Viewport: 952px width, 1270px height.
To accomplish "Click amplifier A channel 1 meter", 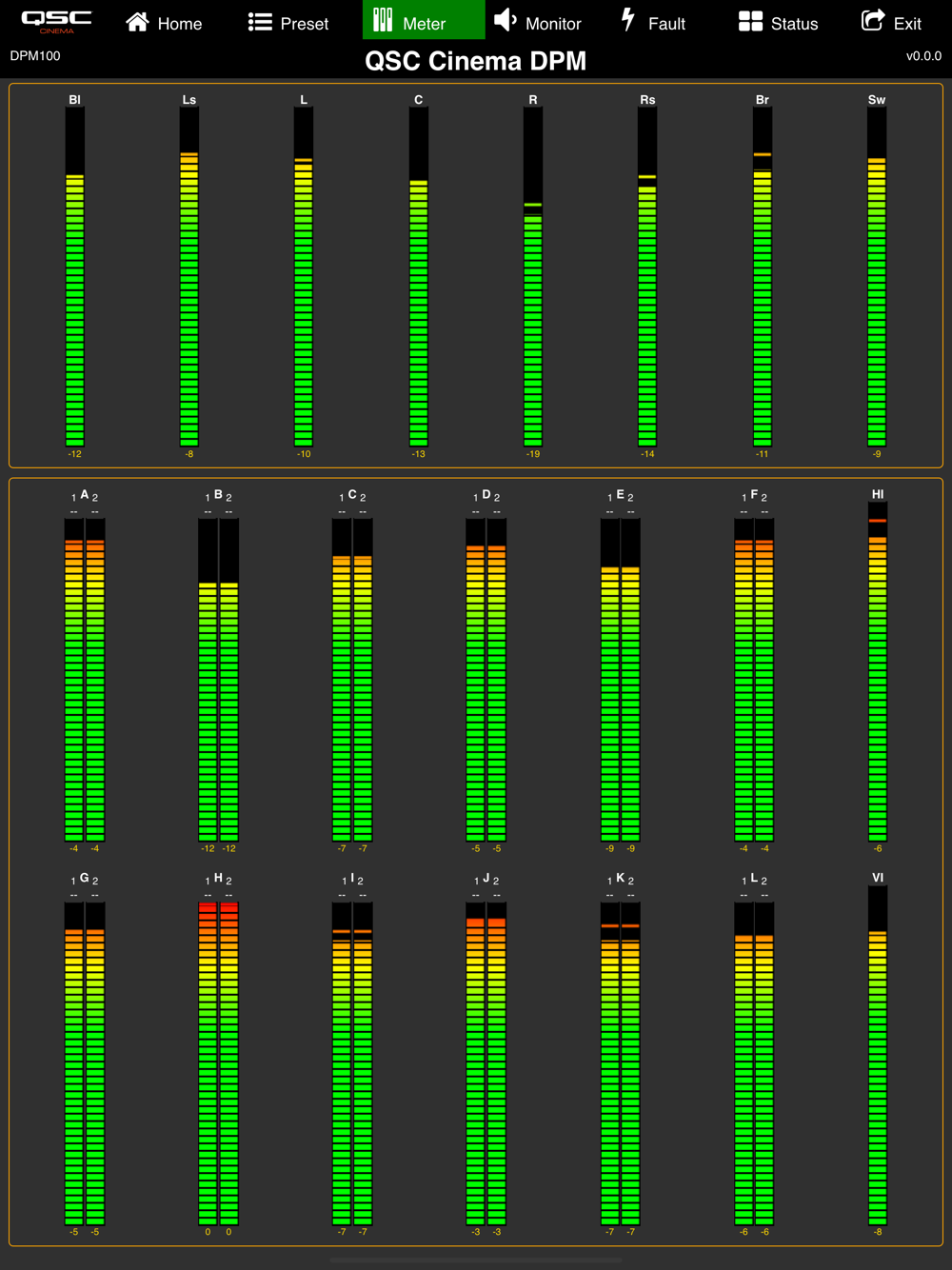I will 74,680.
